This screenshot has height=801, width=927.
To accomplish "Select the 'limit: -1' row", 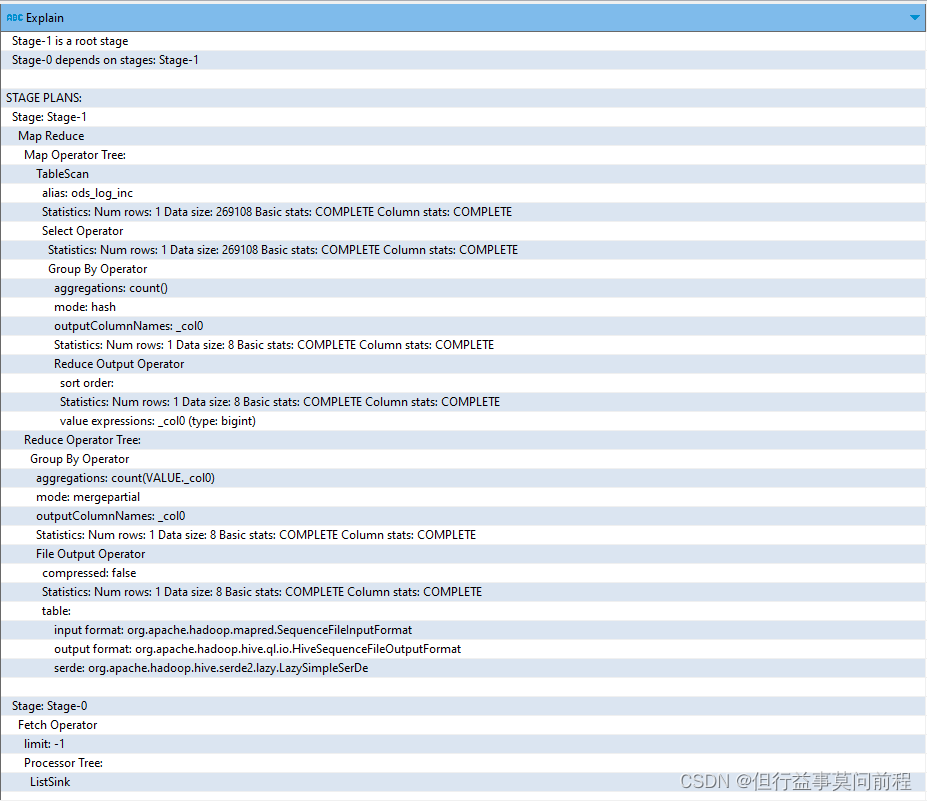I will tap(464, 744).
